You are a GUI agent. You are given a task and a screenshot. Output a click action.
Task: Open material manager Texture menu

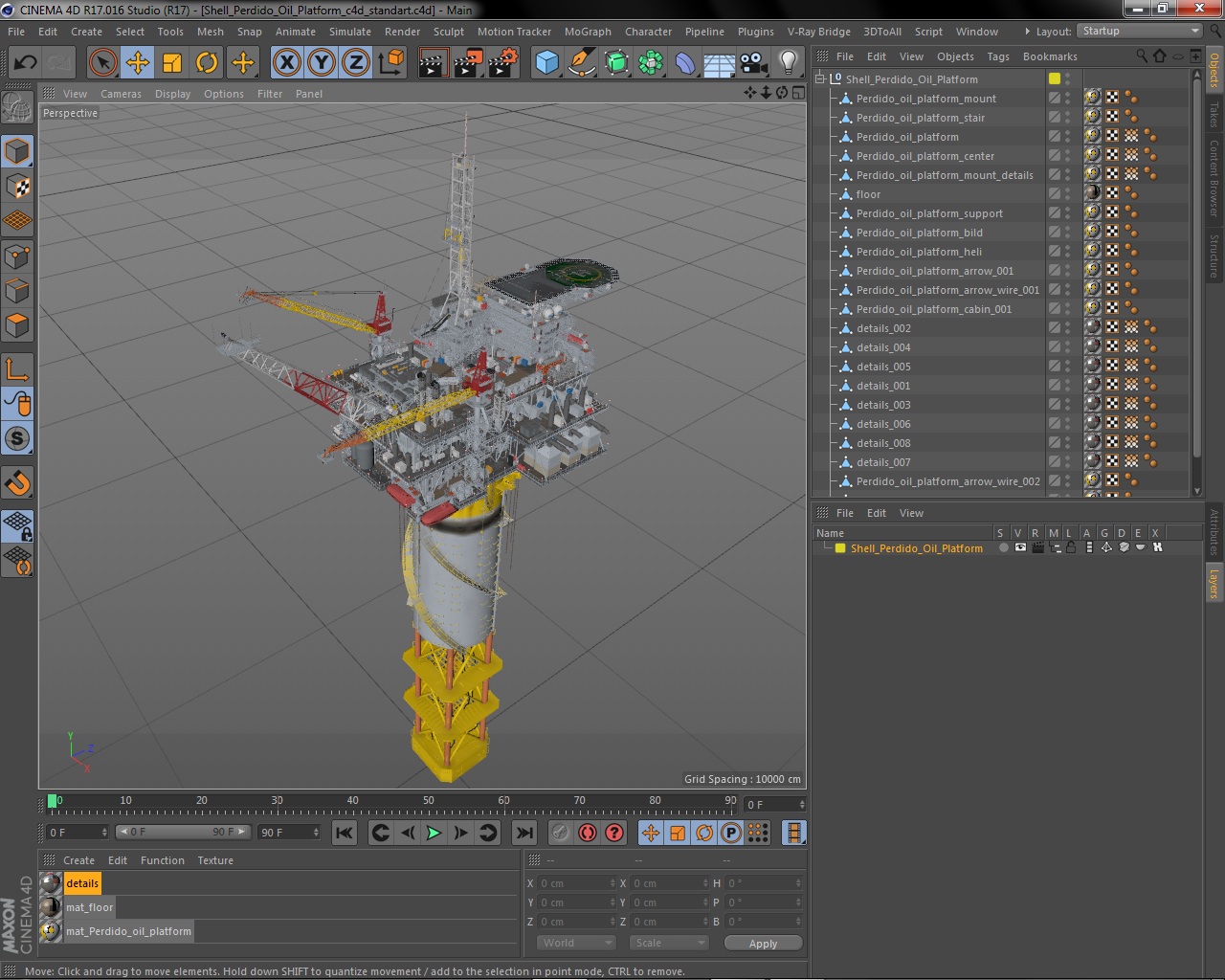(x=215, y=860)
